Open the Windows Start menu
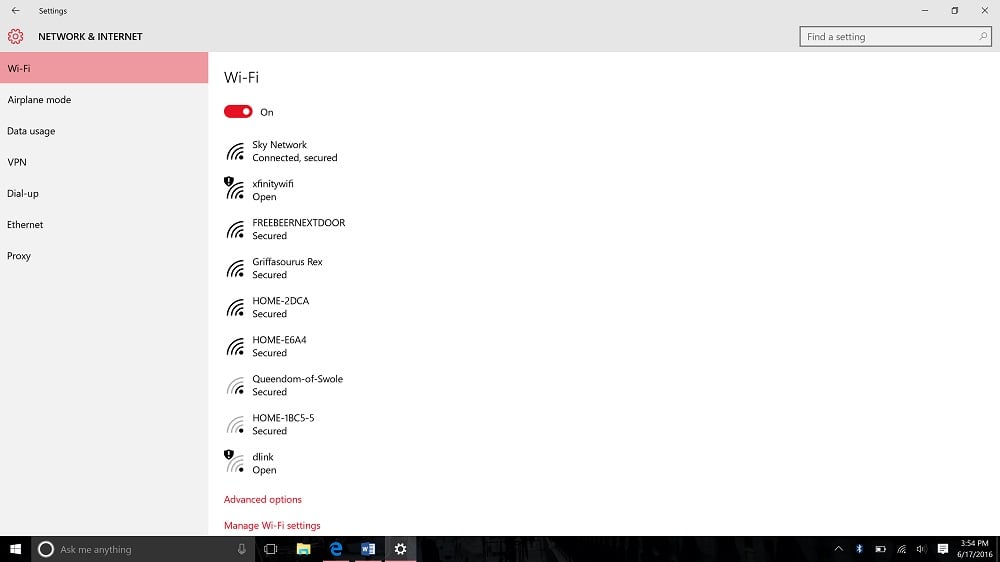Screen dimensions: 1000x562 [15, 549]
